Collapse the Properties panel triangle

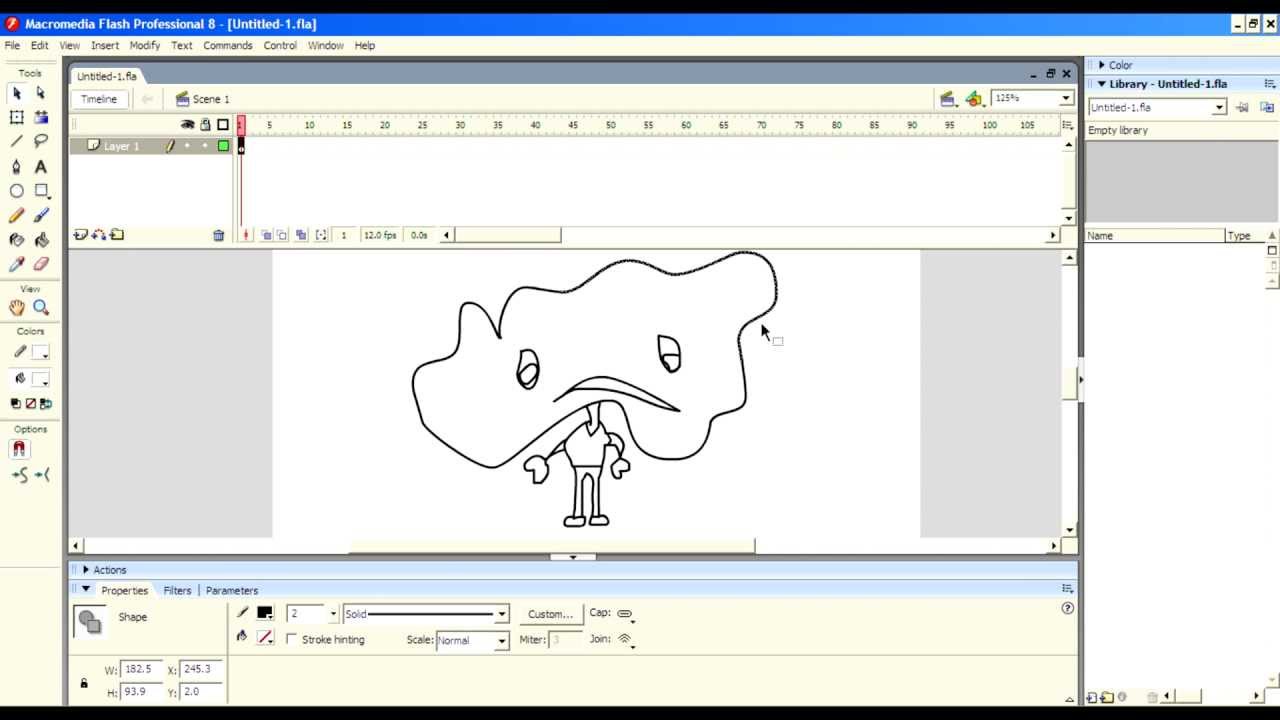tap(86, 590)
